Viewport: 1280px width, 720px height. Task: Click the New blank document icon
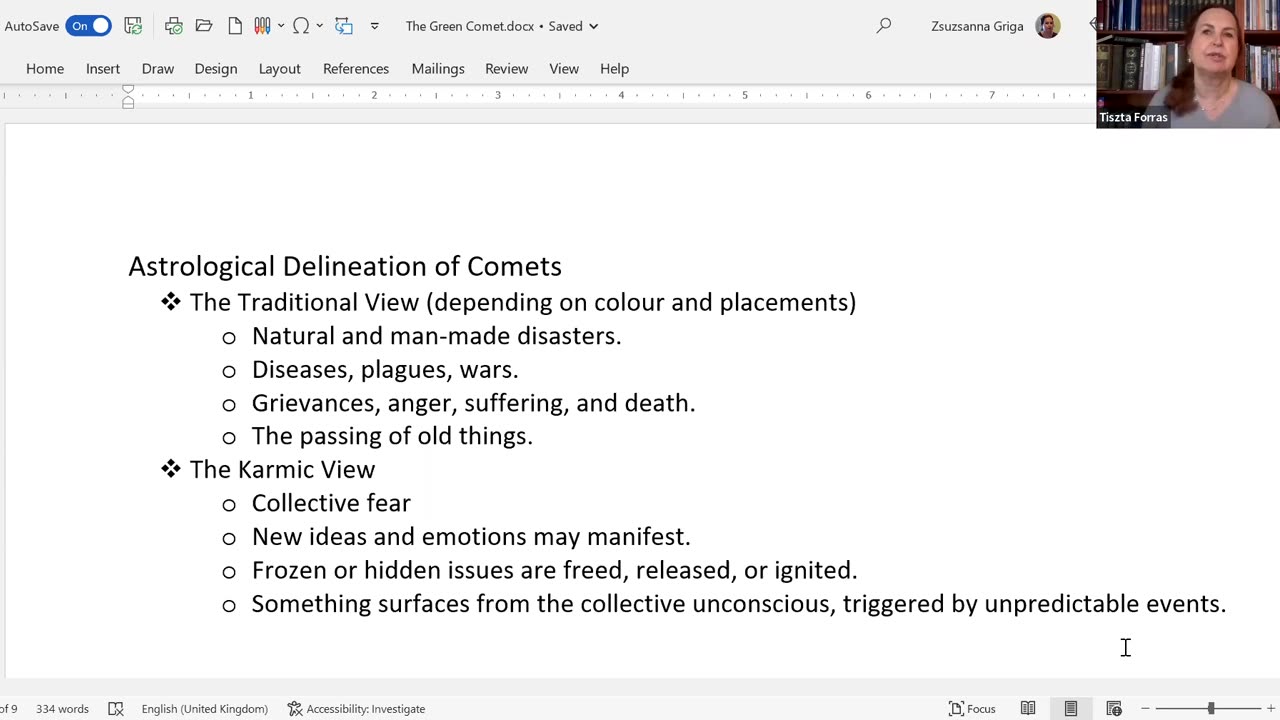tap(235, 26)
